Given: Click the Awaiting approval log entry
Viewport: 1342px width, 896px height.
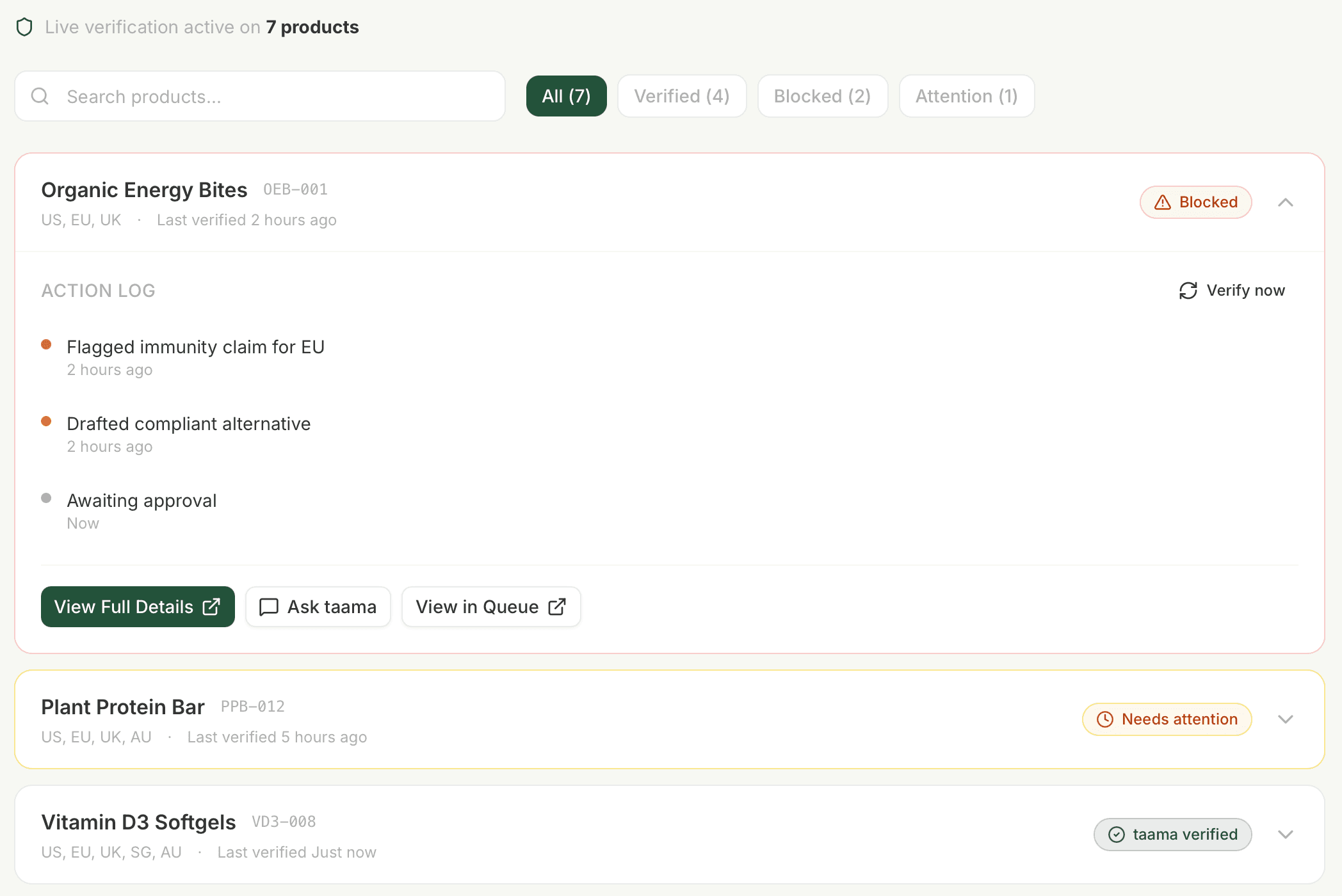Looking at the screenshot, I should pyautogui.click(x=141, y=500).
